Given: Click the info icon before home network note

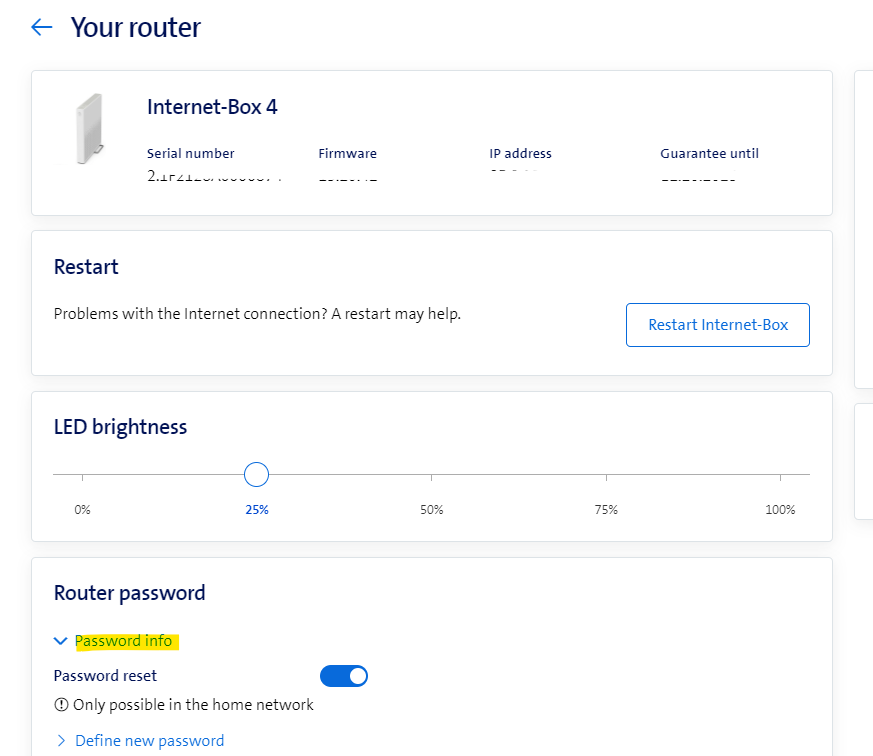Looking at the screenshot, I should 61,705.
